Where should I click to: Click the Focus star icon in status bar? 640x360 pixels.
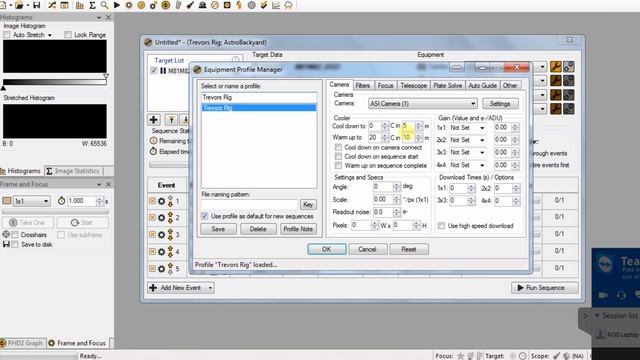[461, 356]
